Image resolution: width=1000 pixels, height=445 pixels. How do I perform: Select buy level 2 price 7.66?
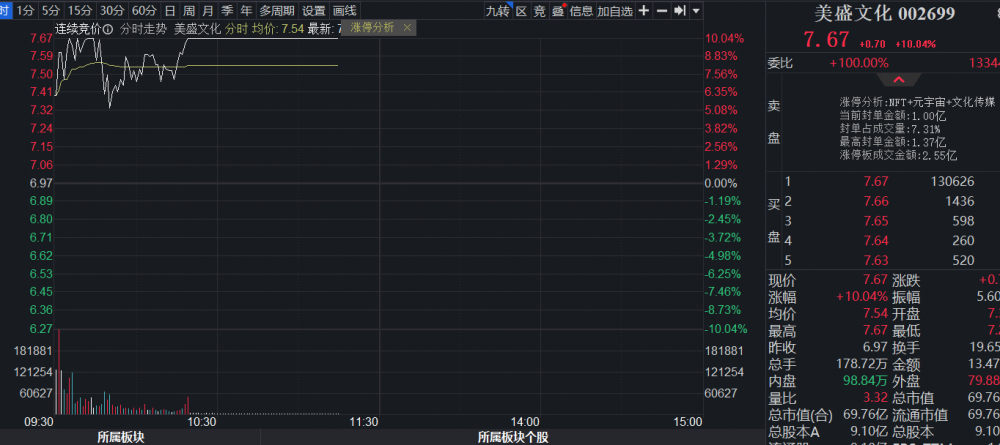click(876, 201)
